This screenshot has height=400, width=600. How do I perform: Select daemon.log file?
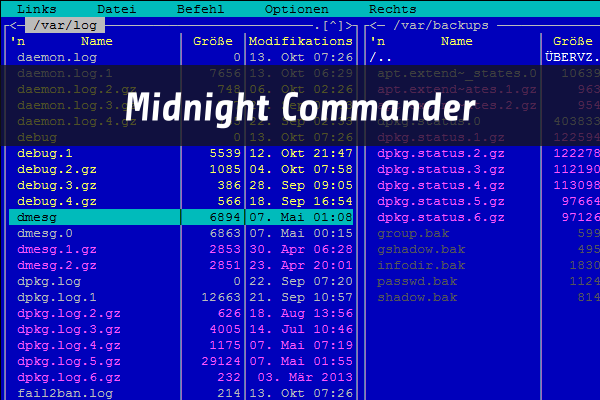57,57
